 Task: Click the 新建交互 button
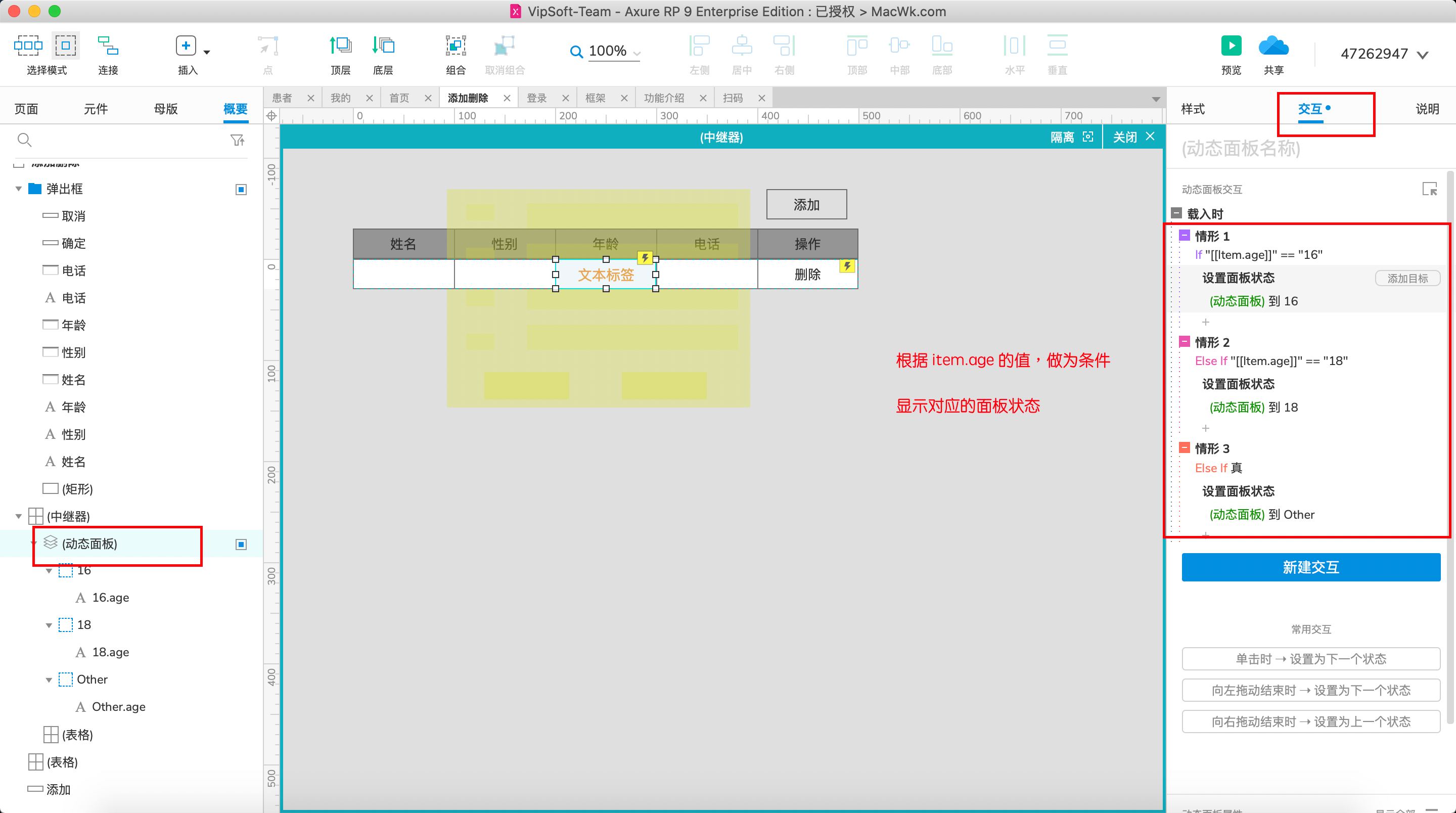point(1311,567)
